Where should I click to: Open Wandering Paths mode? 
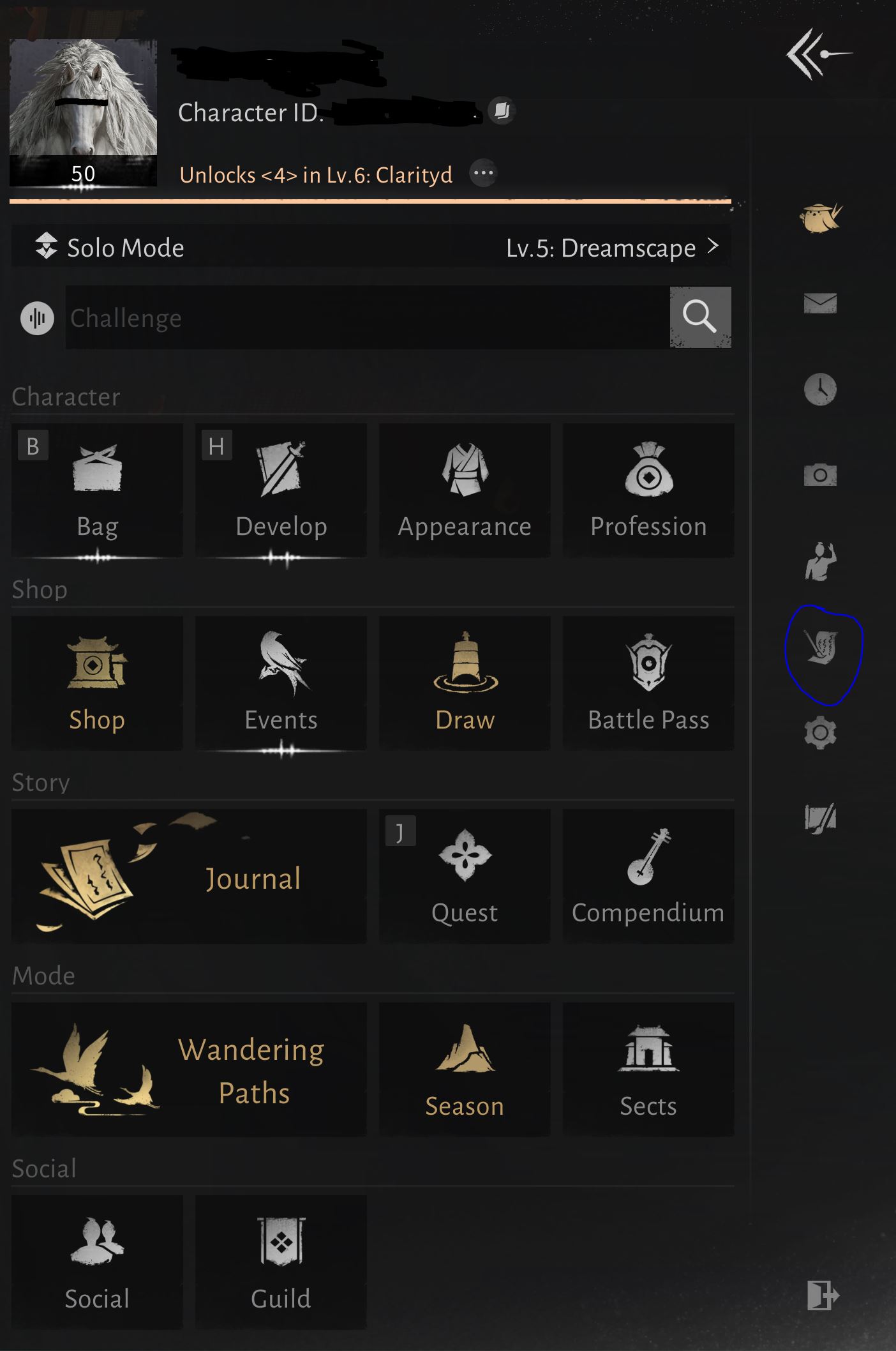coord(189,1069)
